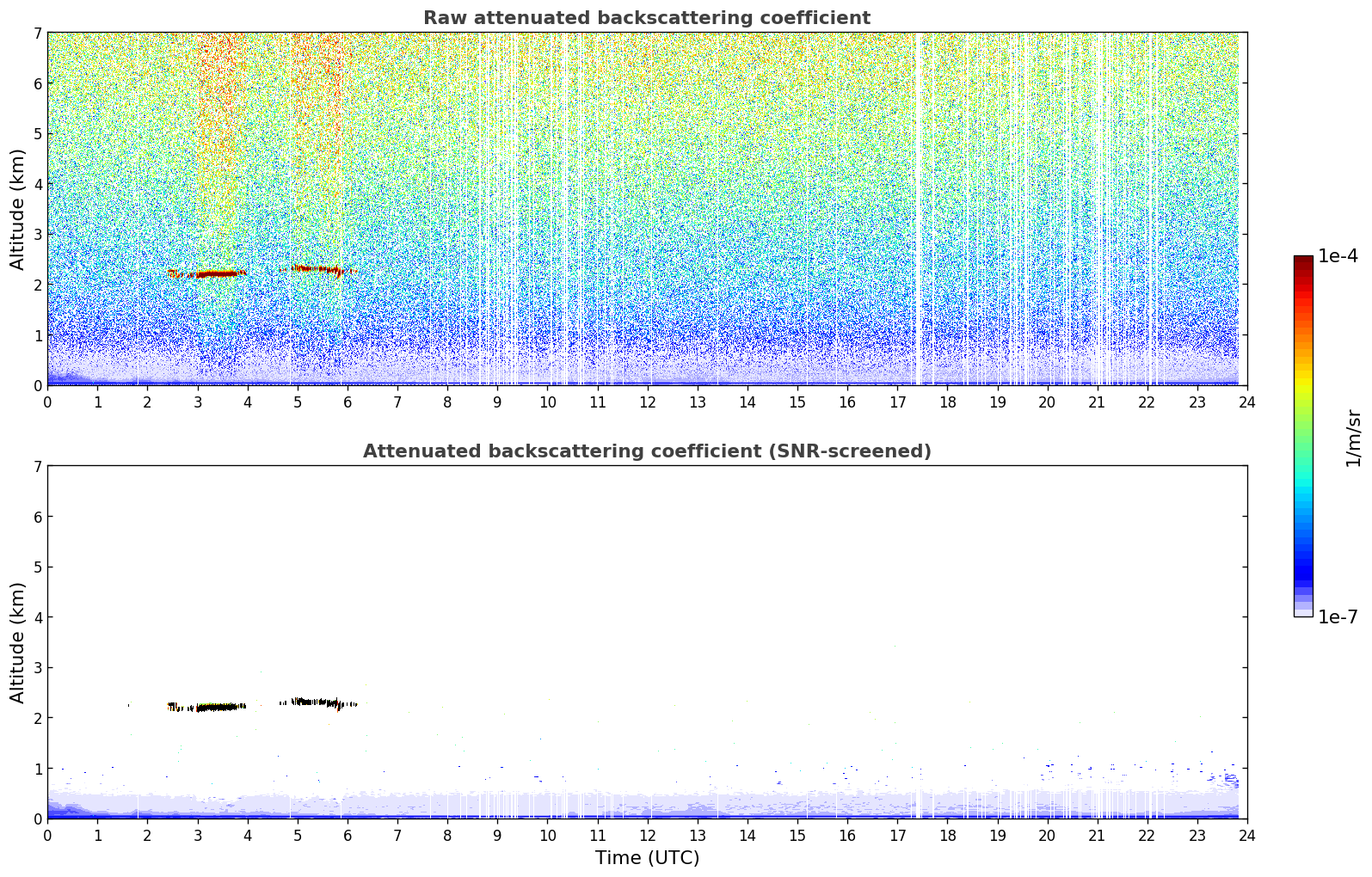Click the '24' time tick on bottom plot

(x=1247, y=835)
